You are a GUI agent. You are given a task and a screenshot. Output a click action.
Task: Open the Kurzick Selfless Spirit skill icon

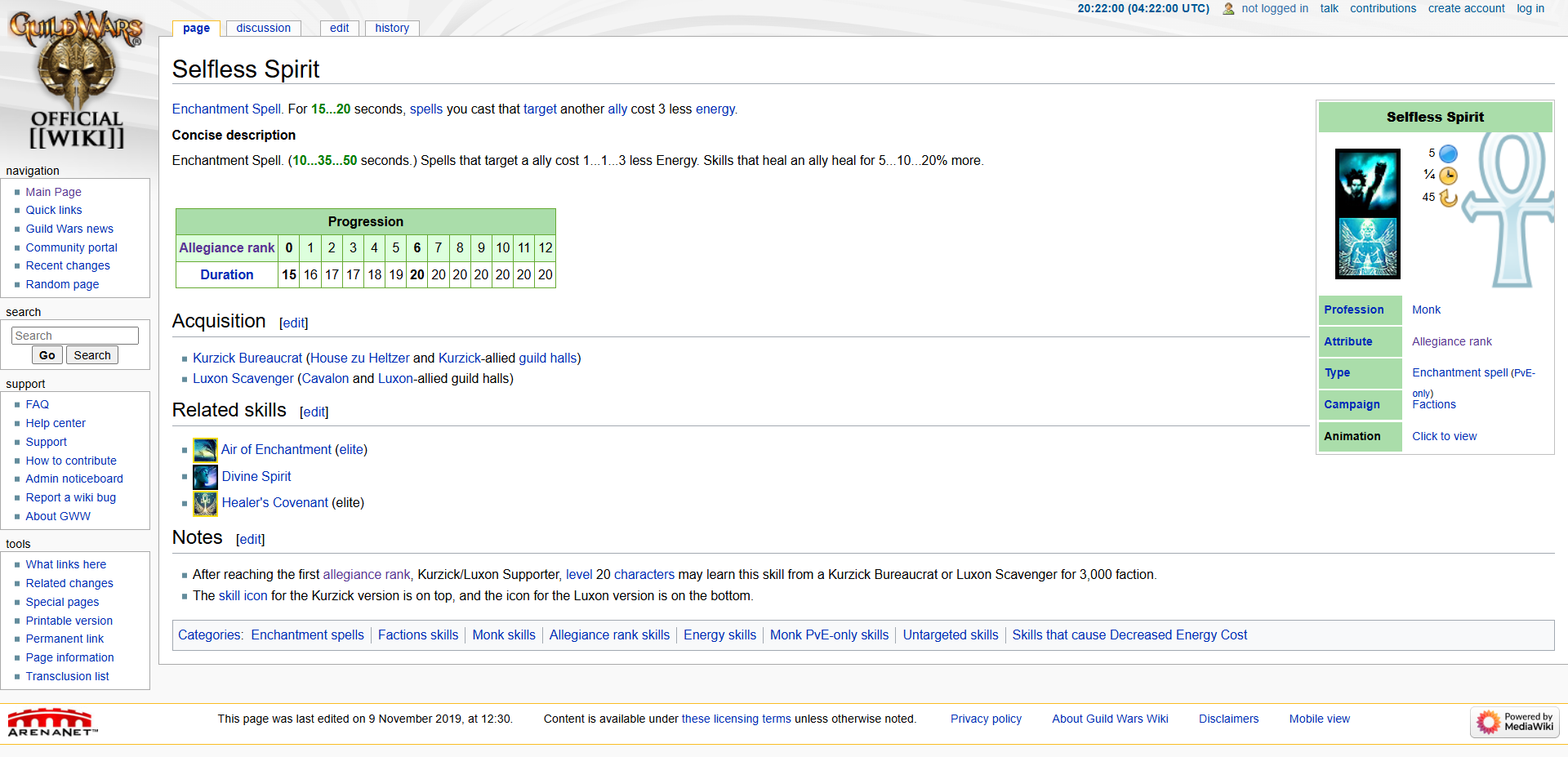pos(1367,181)
